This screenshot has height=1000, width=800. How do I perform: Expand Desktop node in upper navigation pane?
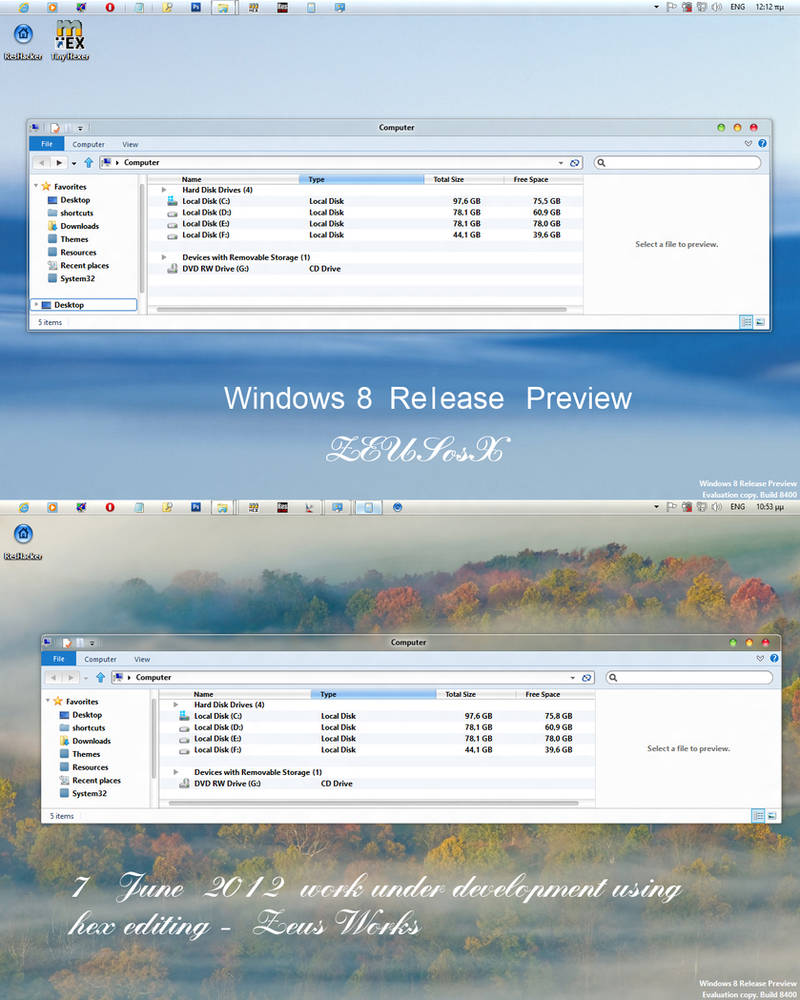[x=36, y=304]
